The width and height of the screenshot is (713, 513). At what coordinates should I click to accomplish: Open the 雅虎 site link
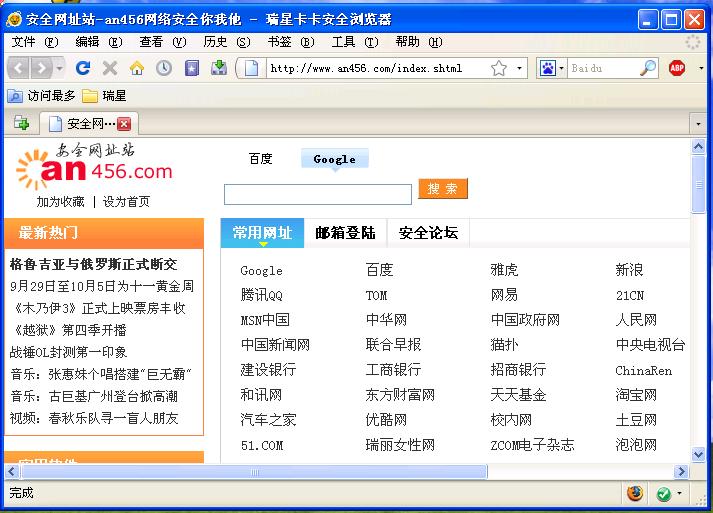point(504,270)
